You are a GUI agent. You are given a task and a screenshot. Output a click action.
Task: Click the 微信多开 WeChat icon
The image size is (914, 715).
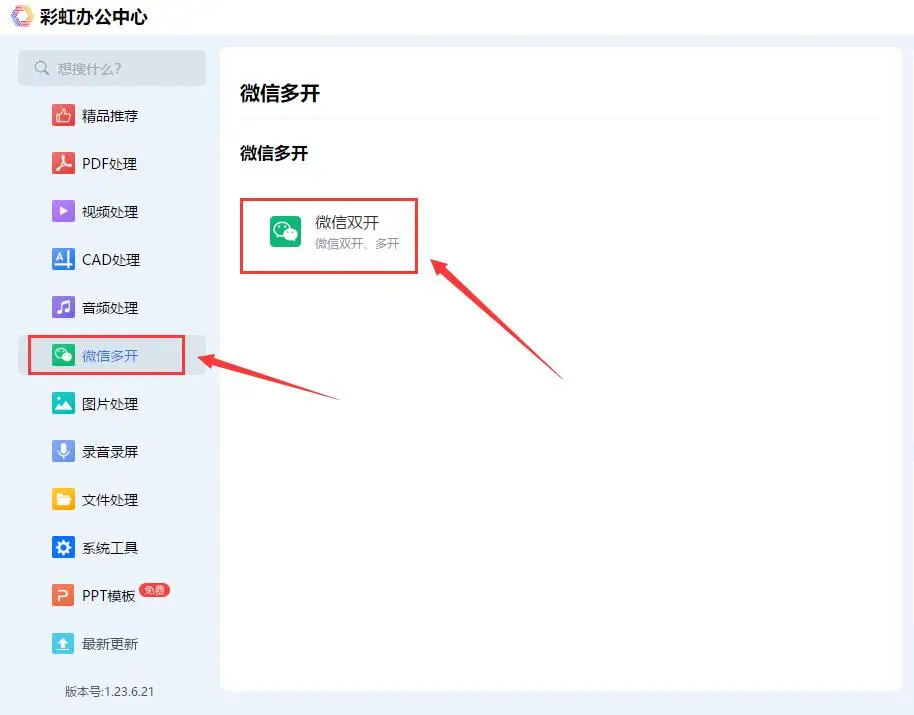point(61,355)
